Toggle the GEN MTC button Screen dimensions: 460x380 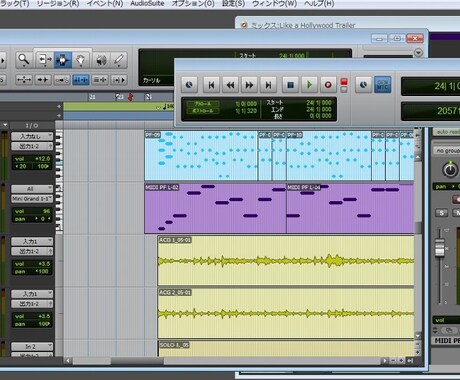coord(382,85)
